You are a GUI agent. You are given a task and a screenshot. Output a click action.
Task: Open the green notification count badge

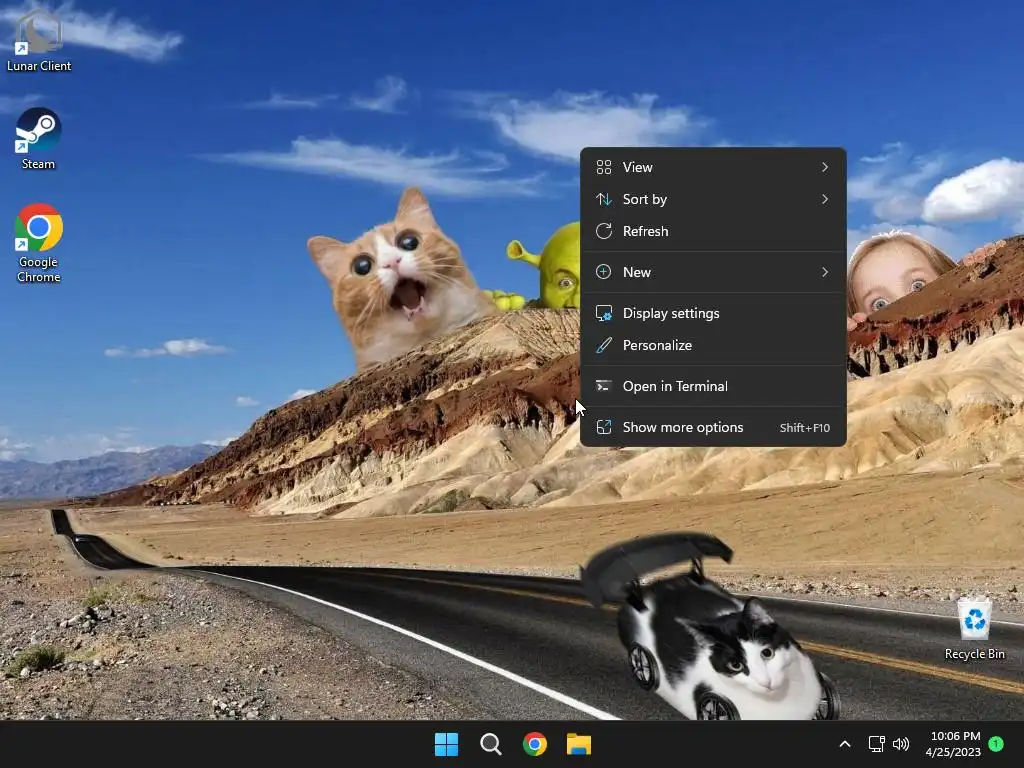point(996,744)
